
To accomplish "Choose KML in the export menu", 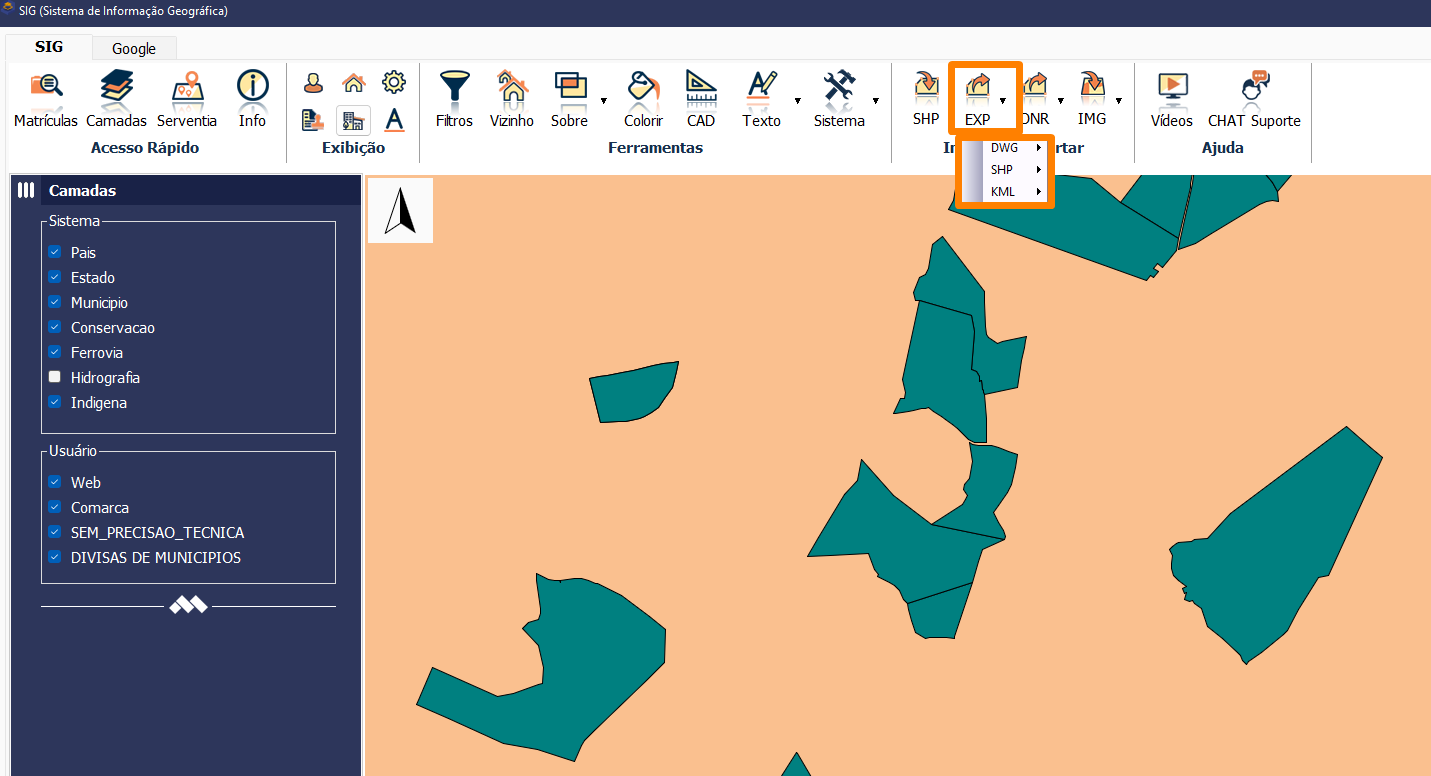I will (1004, 191).
